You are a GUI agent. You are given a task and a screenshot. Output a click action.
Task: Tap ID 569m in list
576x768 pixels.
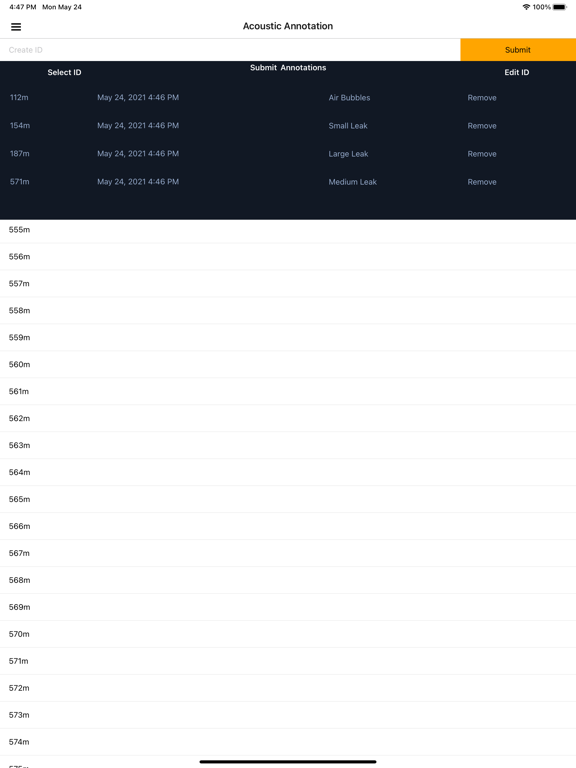point(288,607)
